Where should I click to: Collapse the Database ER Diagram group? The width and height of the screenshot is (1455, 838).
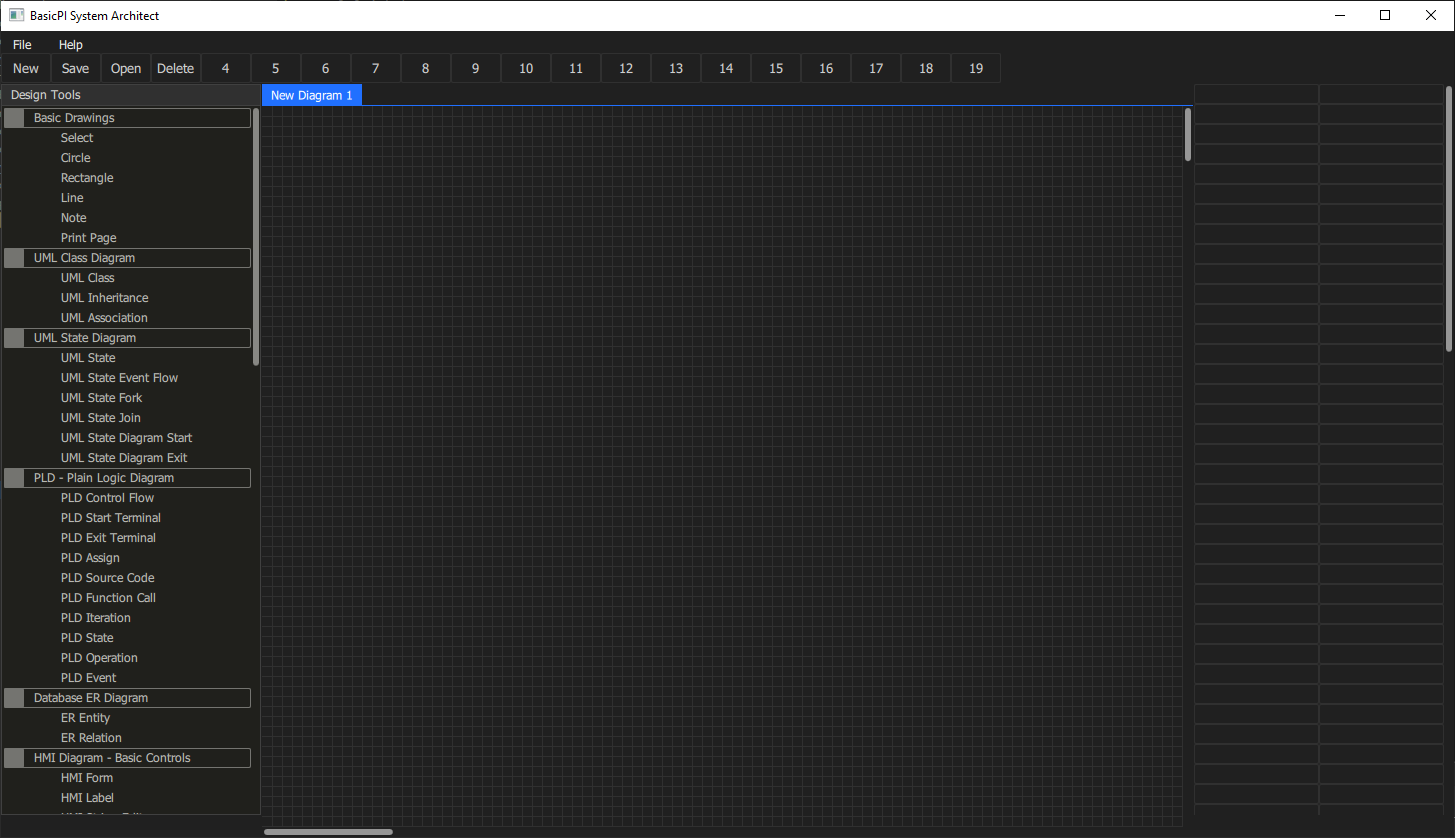[x=14, y=698]
